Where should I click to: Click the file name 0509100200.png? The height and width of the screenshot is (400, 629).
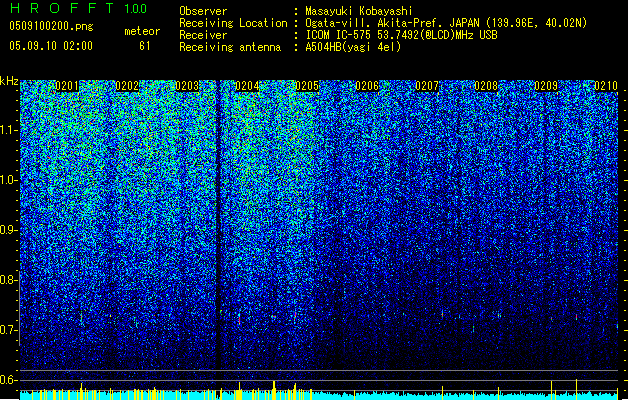[x=51, y=26]
